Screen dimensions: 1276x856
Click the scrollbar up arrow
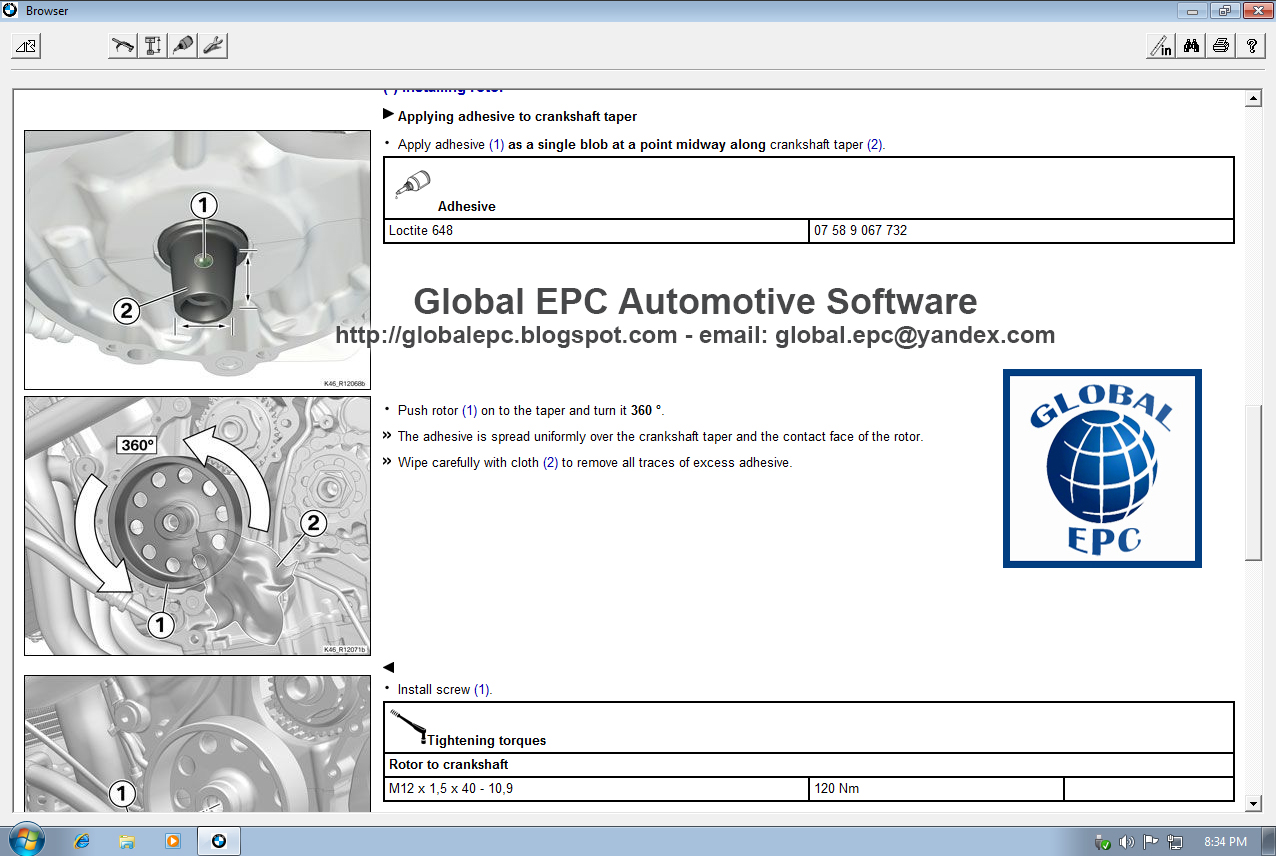tap(1253, 97)
